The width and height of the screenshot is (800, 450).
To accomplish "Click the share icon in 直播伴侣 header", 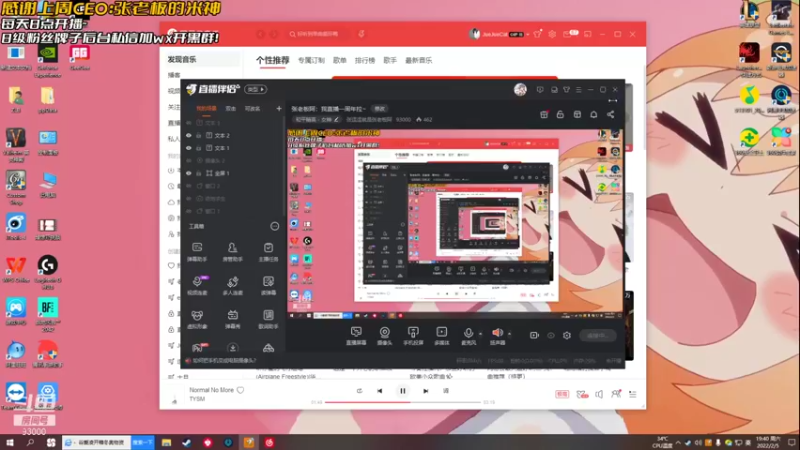I will point(611,114).
